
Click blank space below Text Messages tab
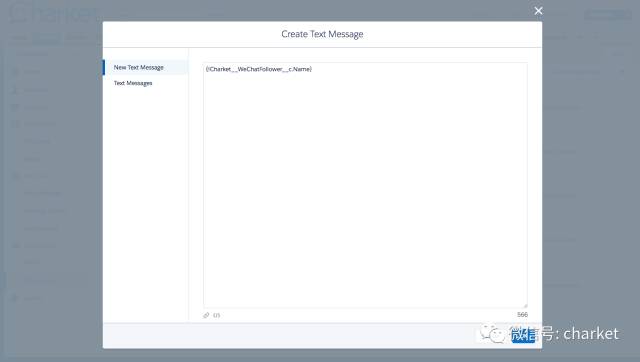pyautogui.click(x=145, y=204)
